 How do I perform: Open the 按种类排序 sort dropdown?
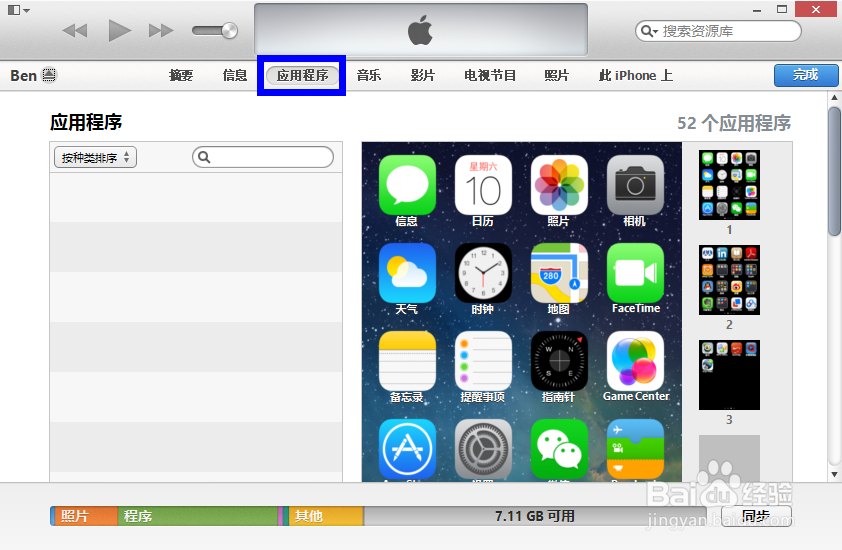95,157
